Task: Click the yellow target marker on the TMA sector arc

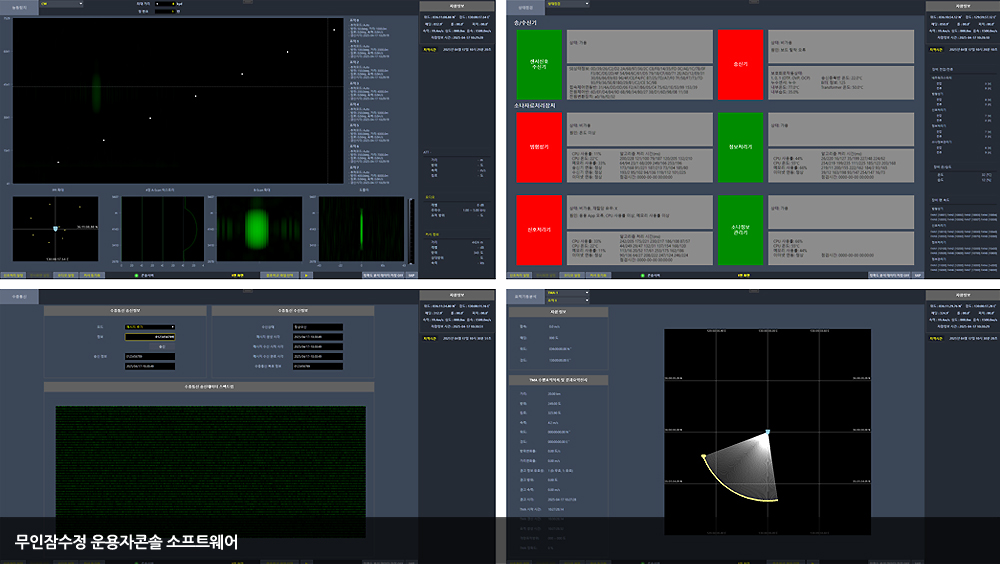Action: 703,456
